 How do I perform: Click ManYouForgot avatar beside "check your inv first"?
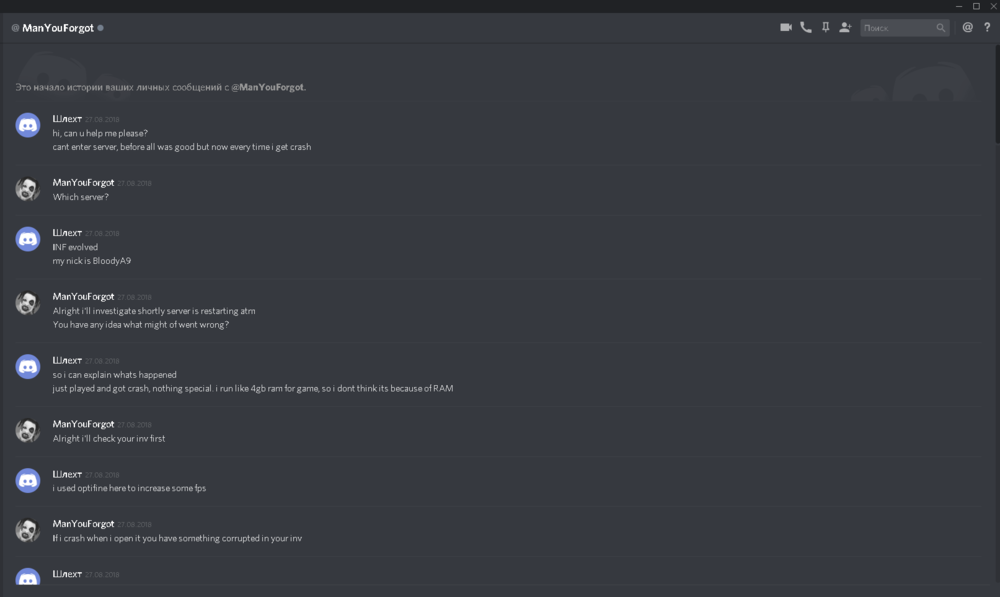28,431
